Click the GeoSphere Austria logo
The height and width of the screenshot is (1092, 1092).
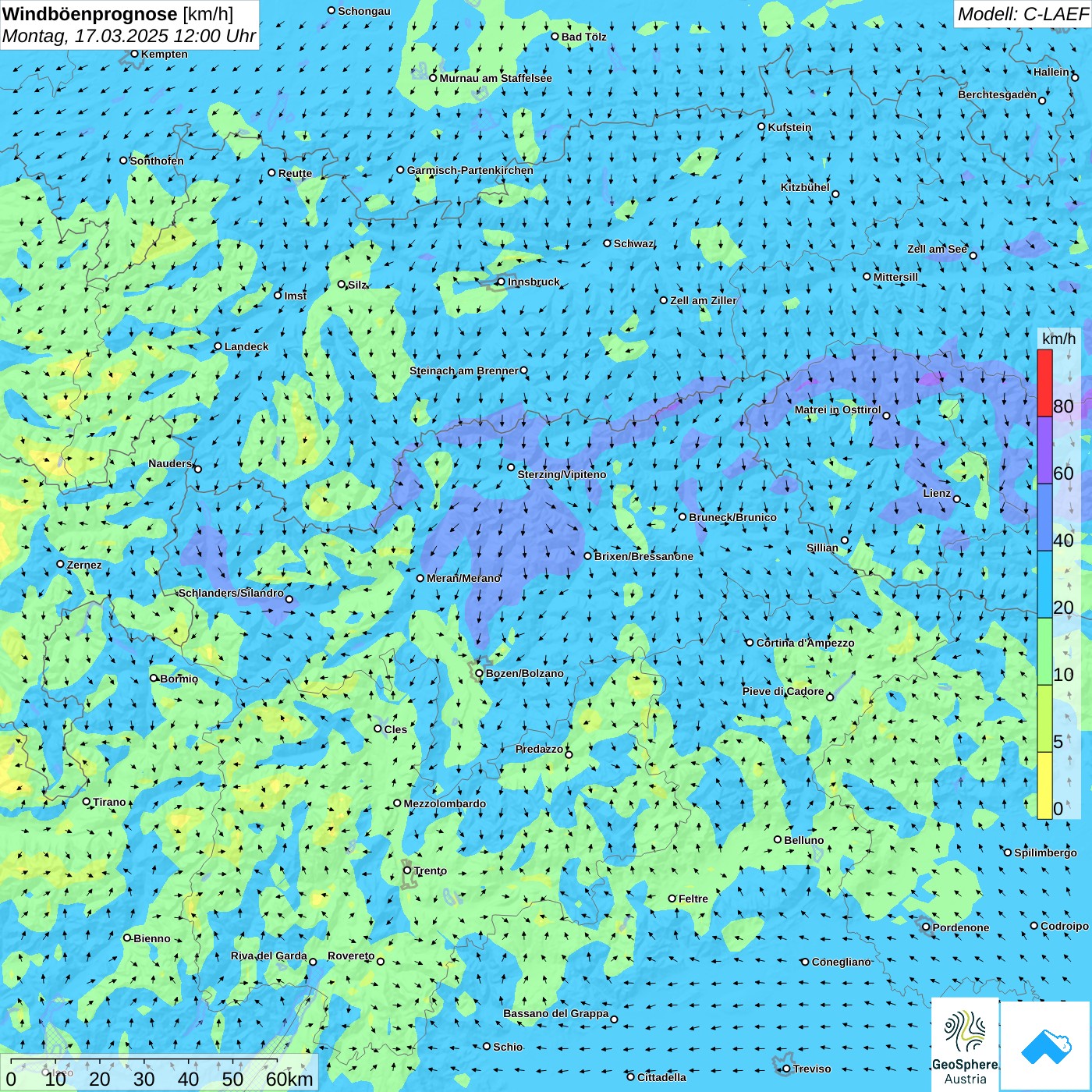click(965, 1044)
